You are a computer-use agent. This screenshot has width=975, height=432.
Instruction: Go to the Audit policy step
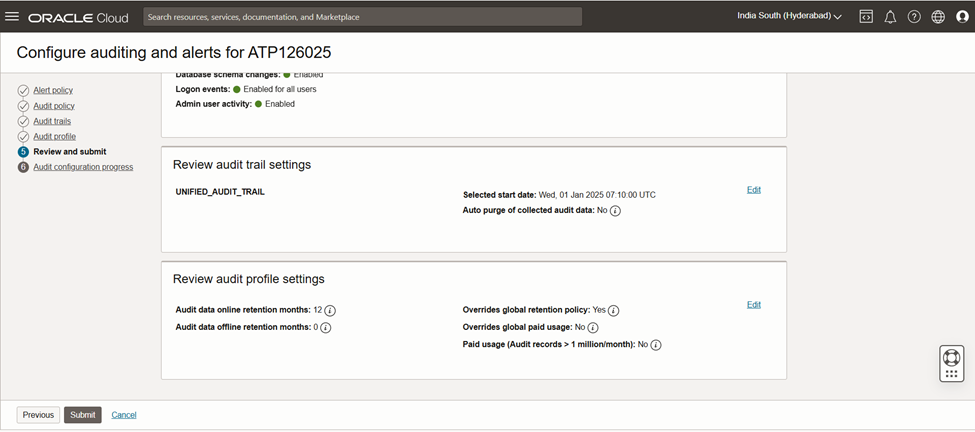pyautogui.click(x=54, y=106)
